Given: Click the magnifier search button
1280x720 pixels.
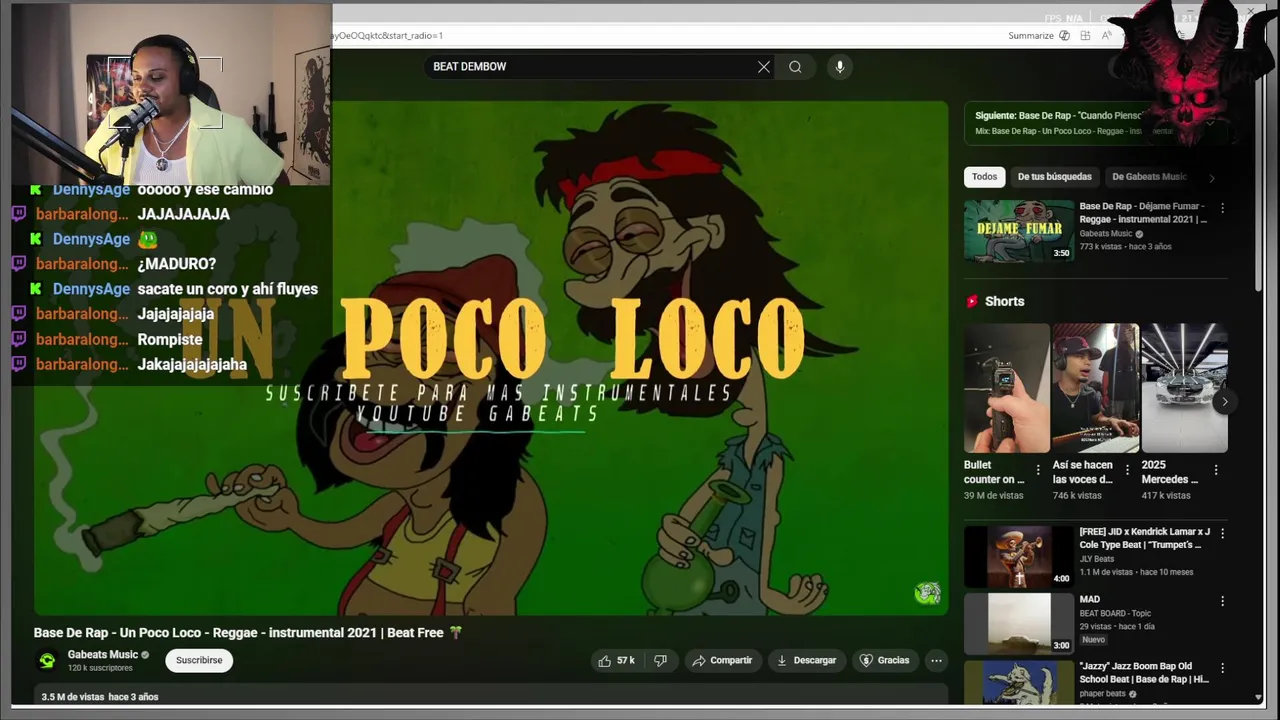Looking at the screenshot, I should point(795,67).
